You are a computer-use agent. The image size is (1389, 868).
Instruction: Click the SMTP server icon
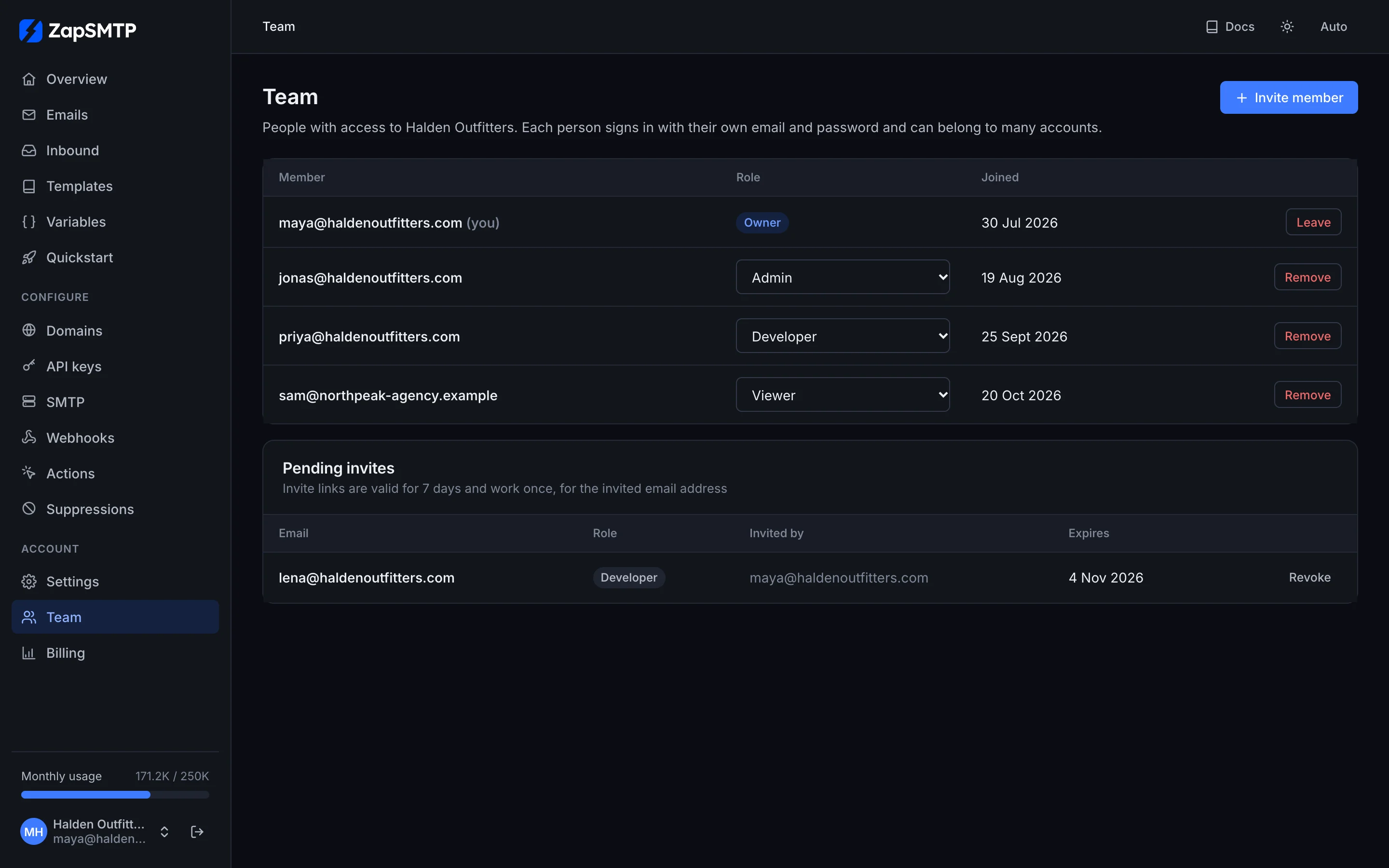29,401
